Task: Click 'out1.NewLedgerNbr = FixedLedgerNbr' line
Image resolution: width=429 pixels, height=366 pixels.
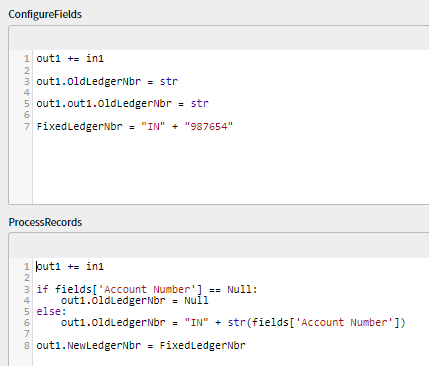Action: [x=141, y=345]
